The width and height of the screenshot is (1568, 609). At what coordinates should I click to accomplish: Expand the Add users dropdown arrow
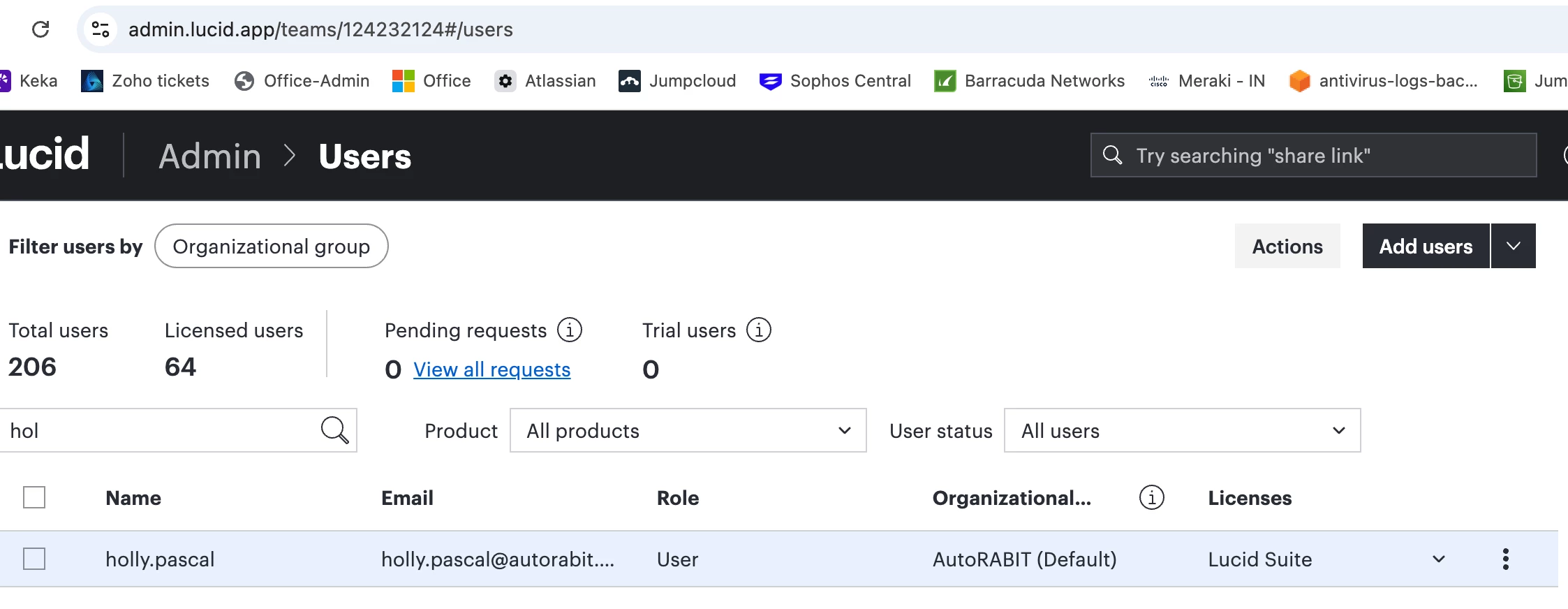[x=1514, y=246]
